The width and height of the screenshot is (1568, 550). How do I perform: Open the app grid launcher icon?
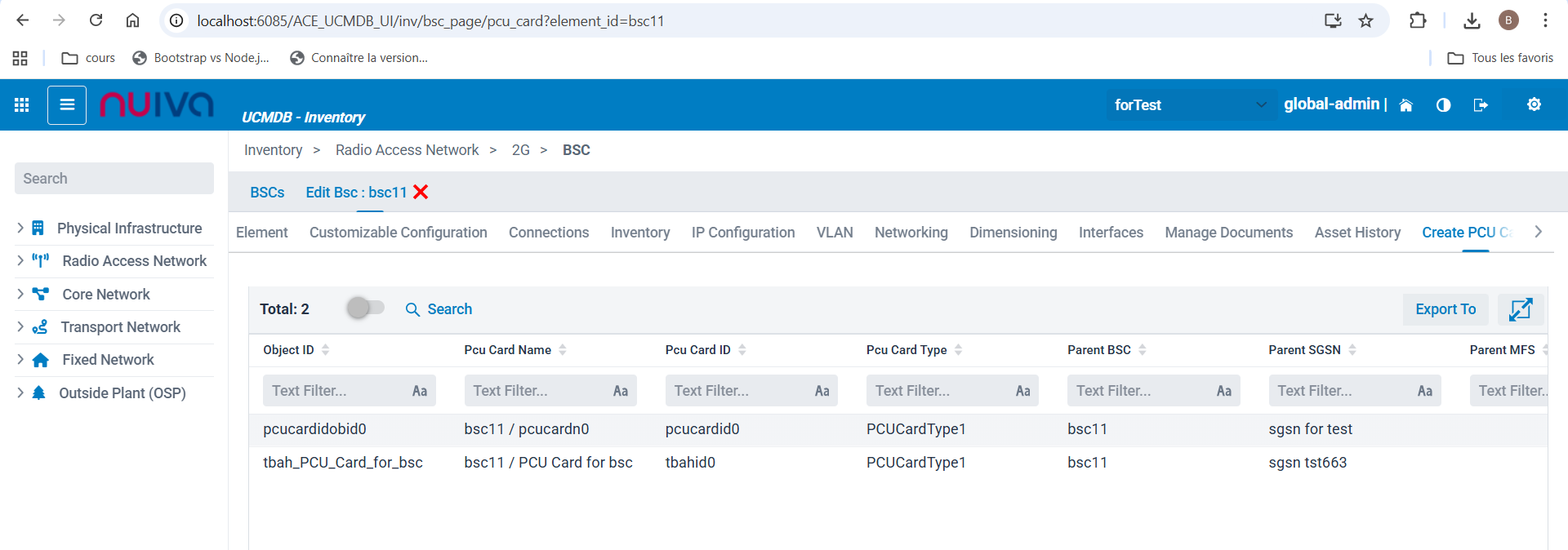point(22,104)
